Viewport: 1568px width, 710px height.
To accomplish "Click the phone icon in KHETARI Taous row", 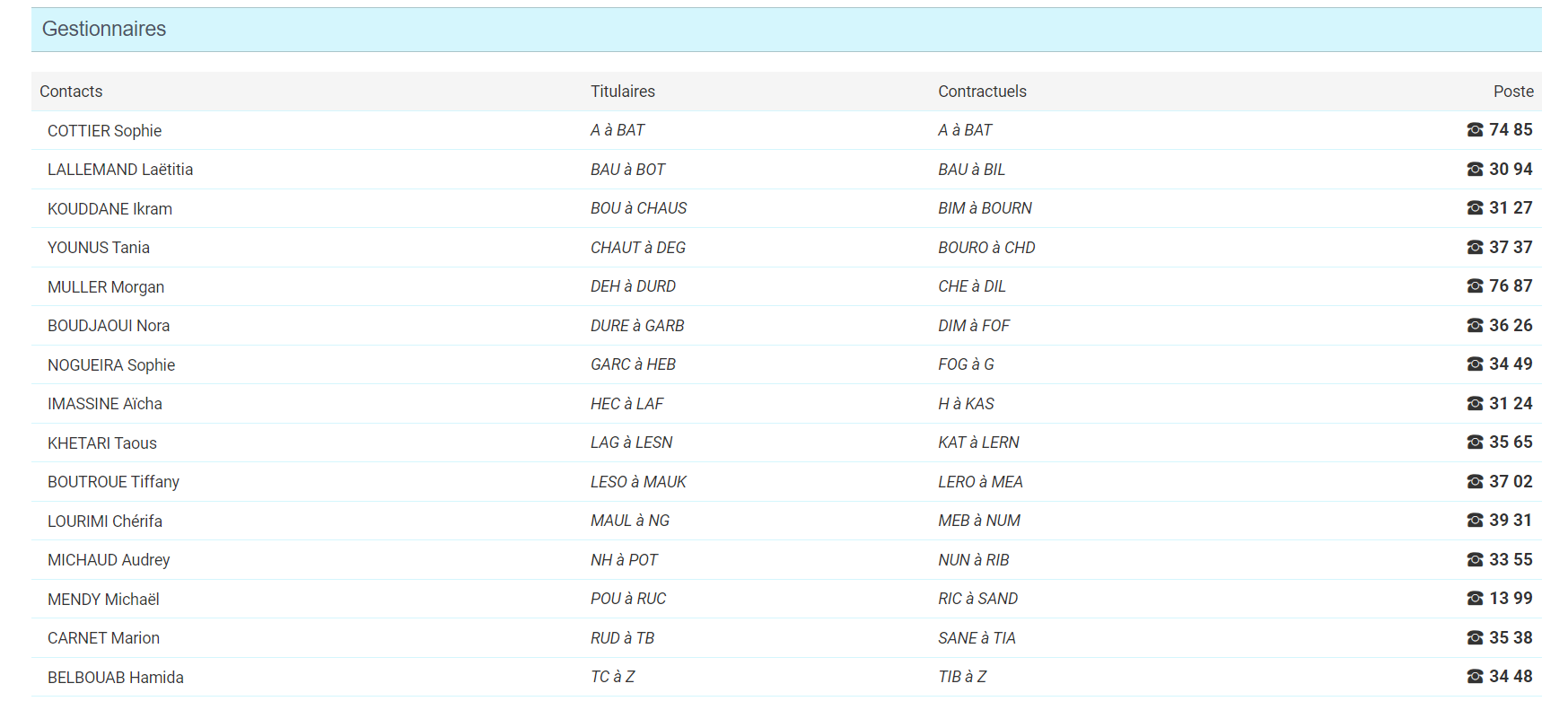I will (1475, 443).
